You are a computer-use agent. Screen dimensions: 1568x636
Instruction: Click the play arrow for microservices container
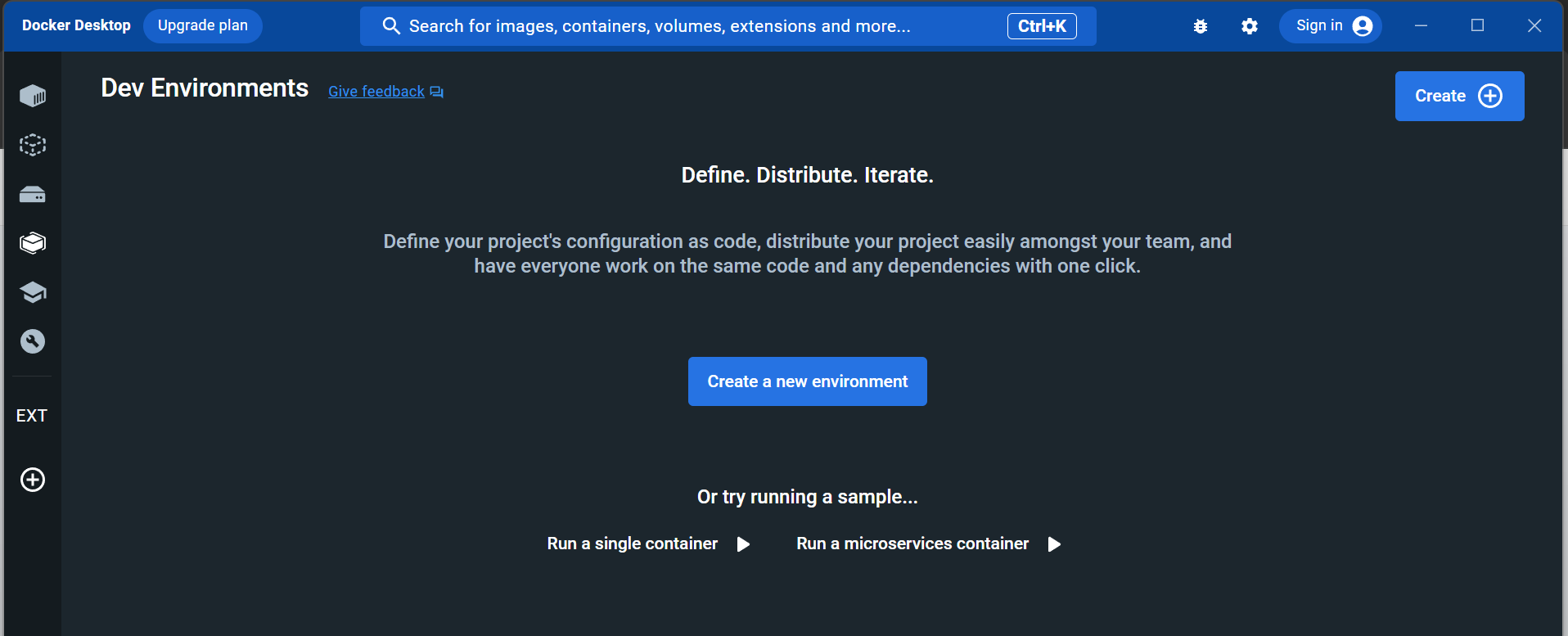pyautogui.click(x=1054, y=544)
